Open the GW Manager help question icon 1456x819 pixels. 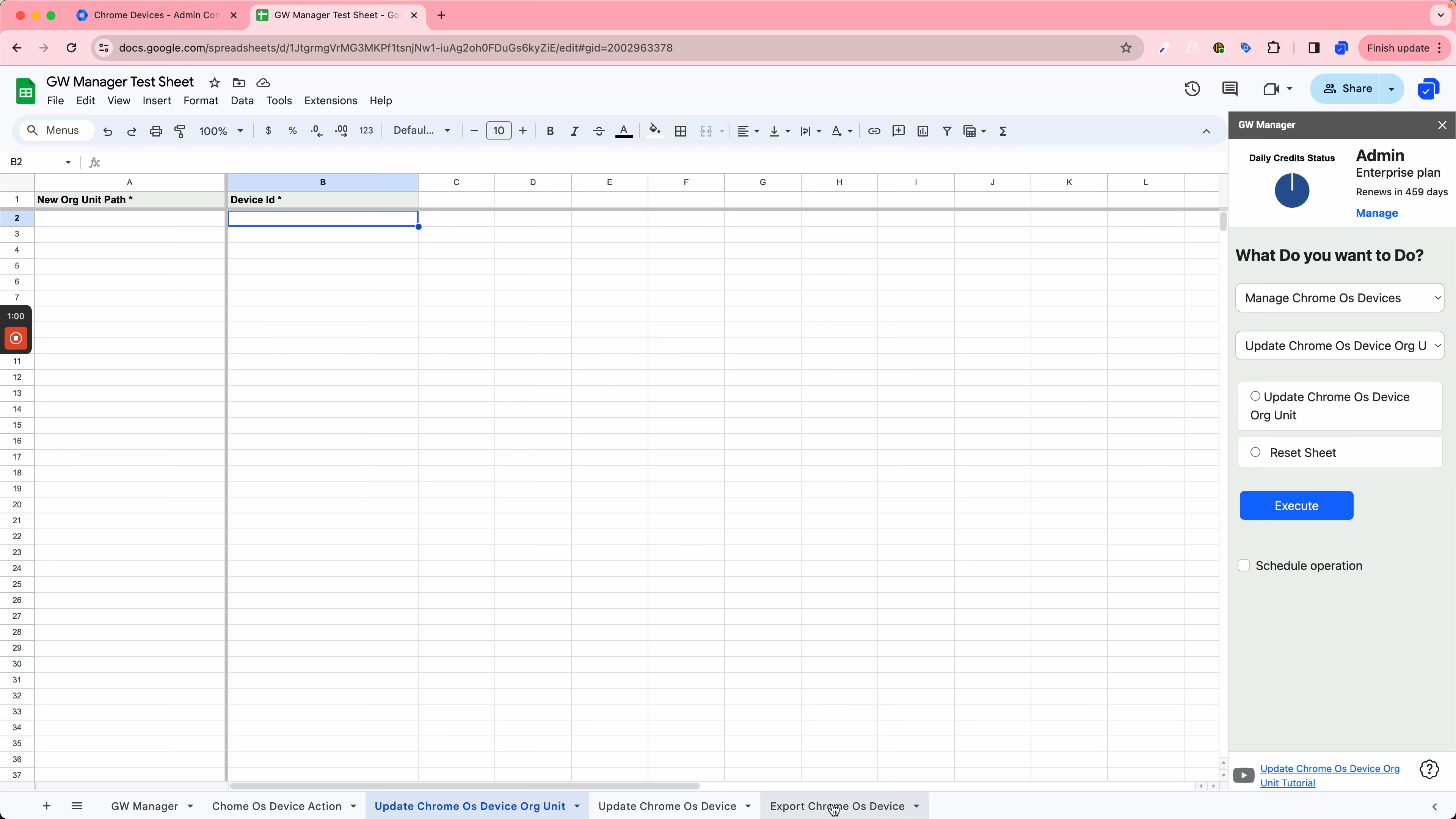point(1429,769)
